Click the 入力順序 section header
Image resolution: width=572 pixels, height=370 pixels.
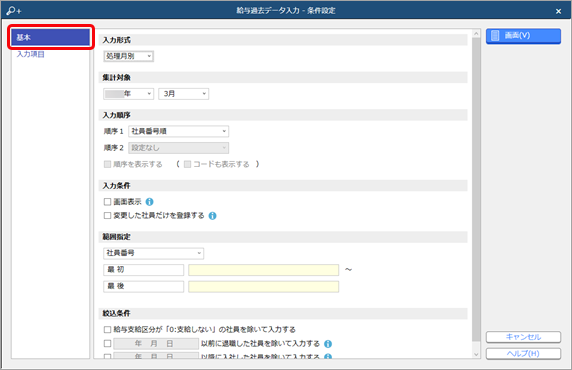click(x=283, y=115)
